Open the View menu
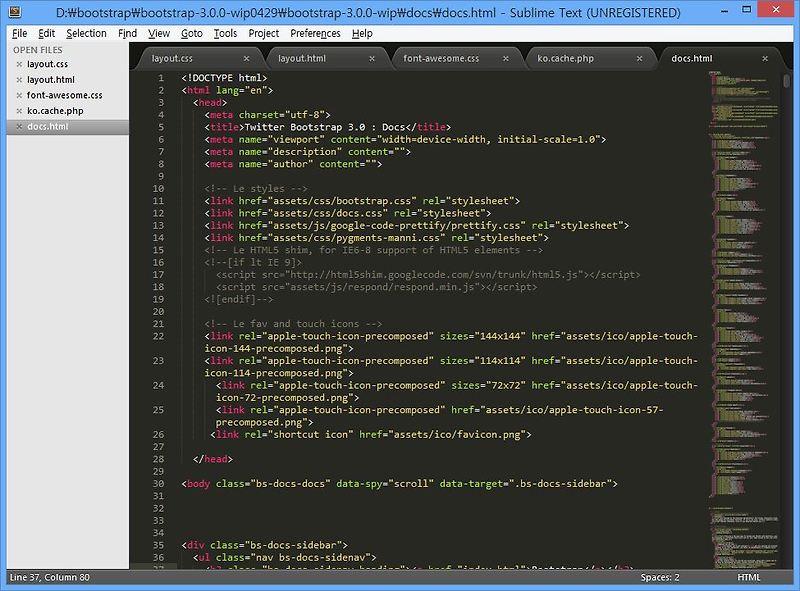Image resolution: width=800 pixels, height=591 pixels. [159, 33]
